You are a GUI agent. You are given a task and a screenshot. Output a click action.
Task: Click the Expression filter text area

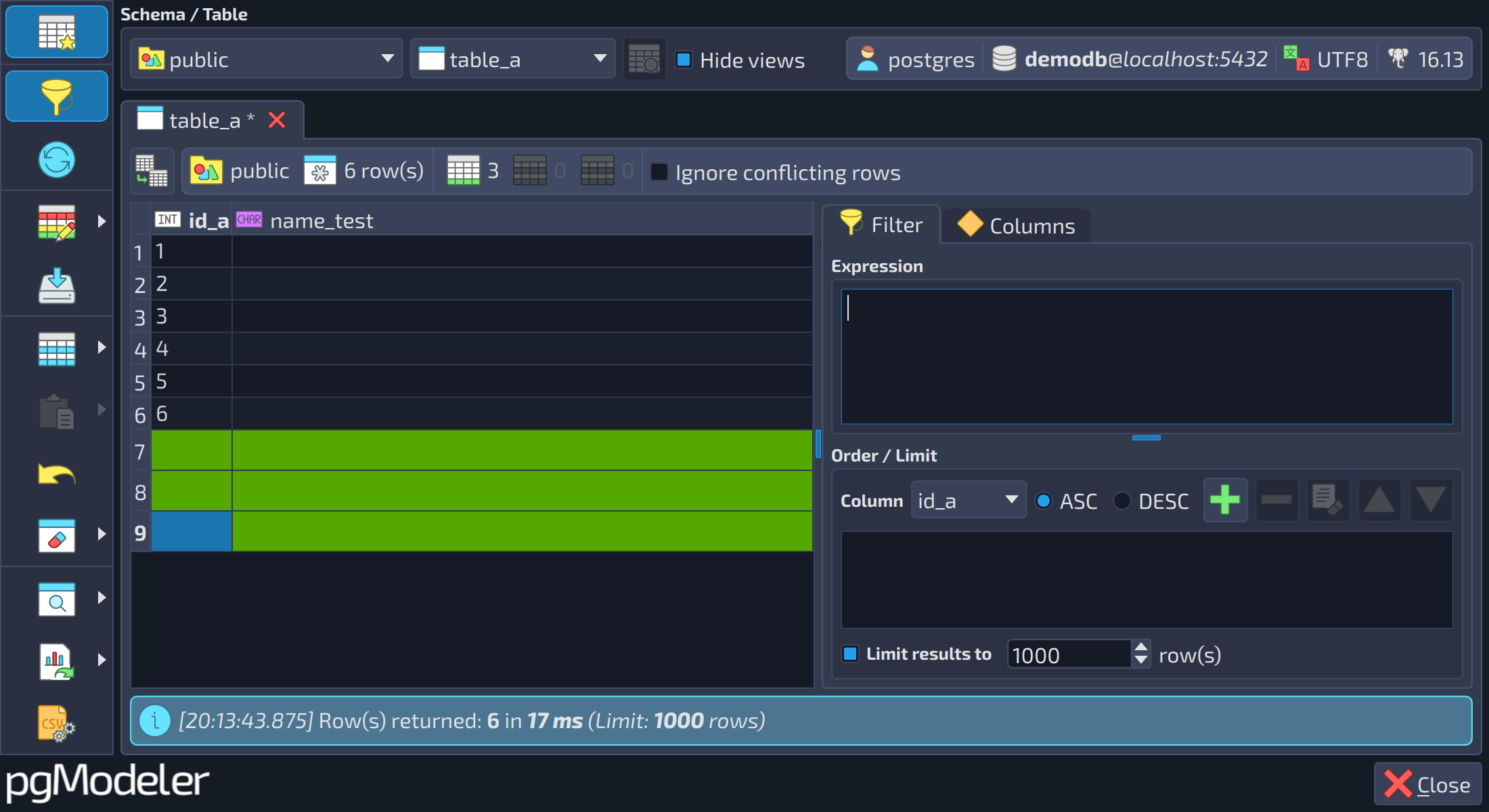[x=1147, y=357]
